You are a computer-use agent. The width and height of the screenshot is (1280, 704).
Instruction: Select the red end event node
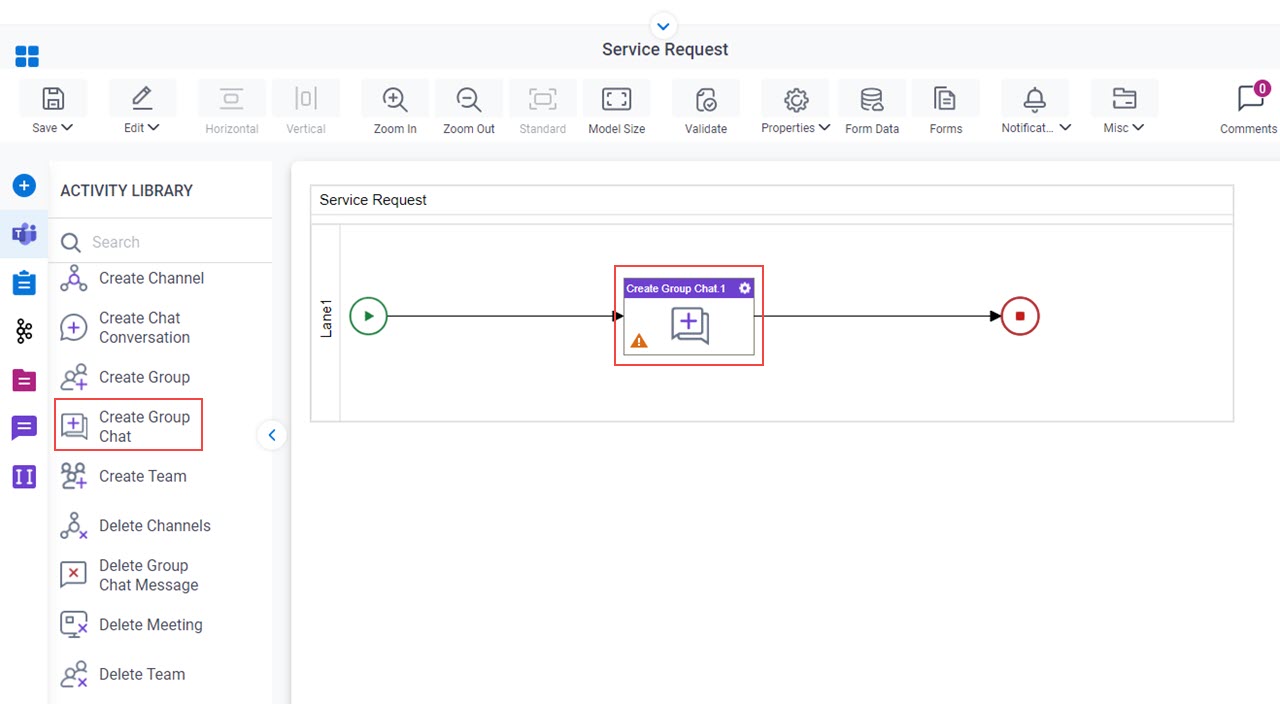click(1020, 316)
